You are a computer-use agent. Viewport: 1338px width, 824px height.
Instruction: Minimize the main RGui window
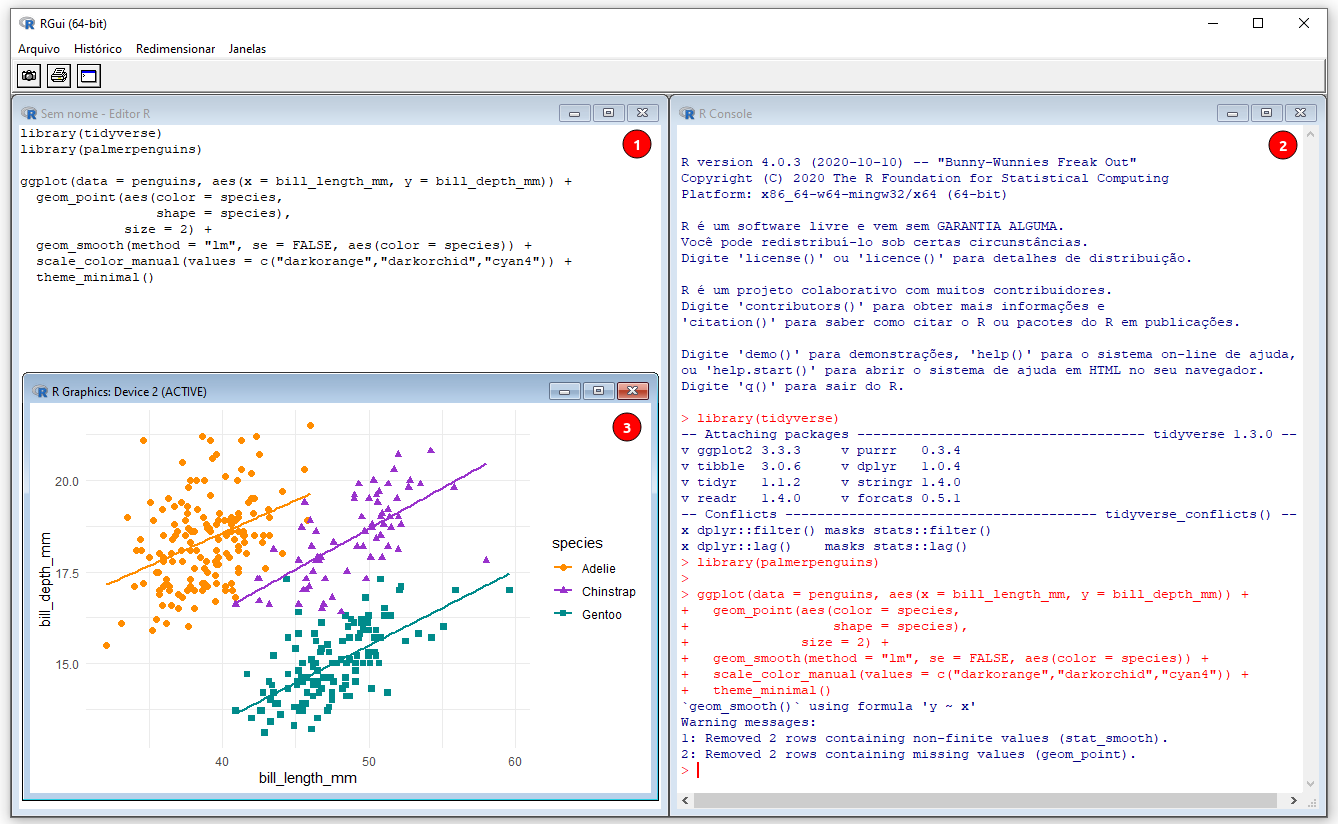tap(1213, 23)
